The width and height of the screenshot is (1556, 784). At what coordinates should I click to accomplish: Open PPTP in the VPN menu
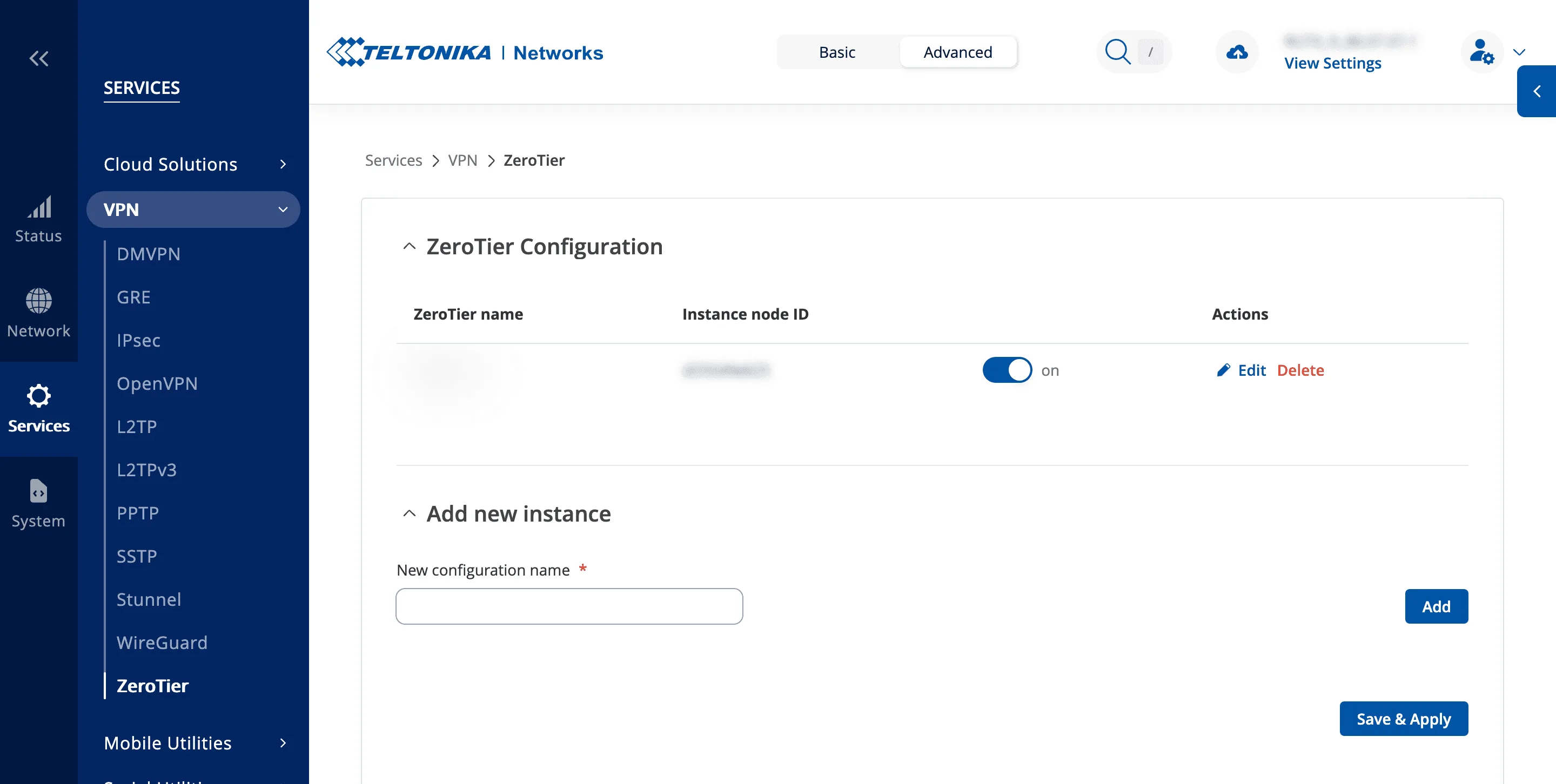[138, 513]
